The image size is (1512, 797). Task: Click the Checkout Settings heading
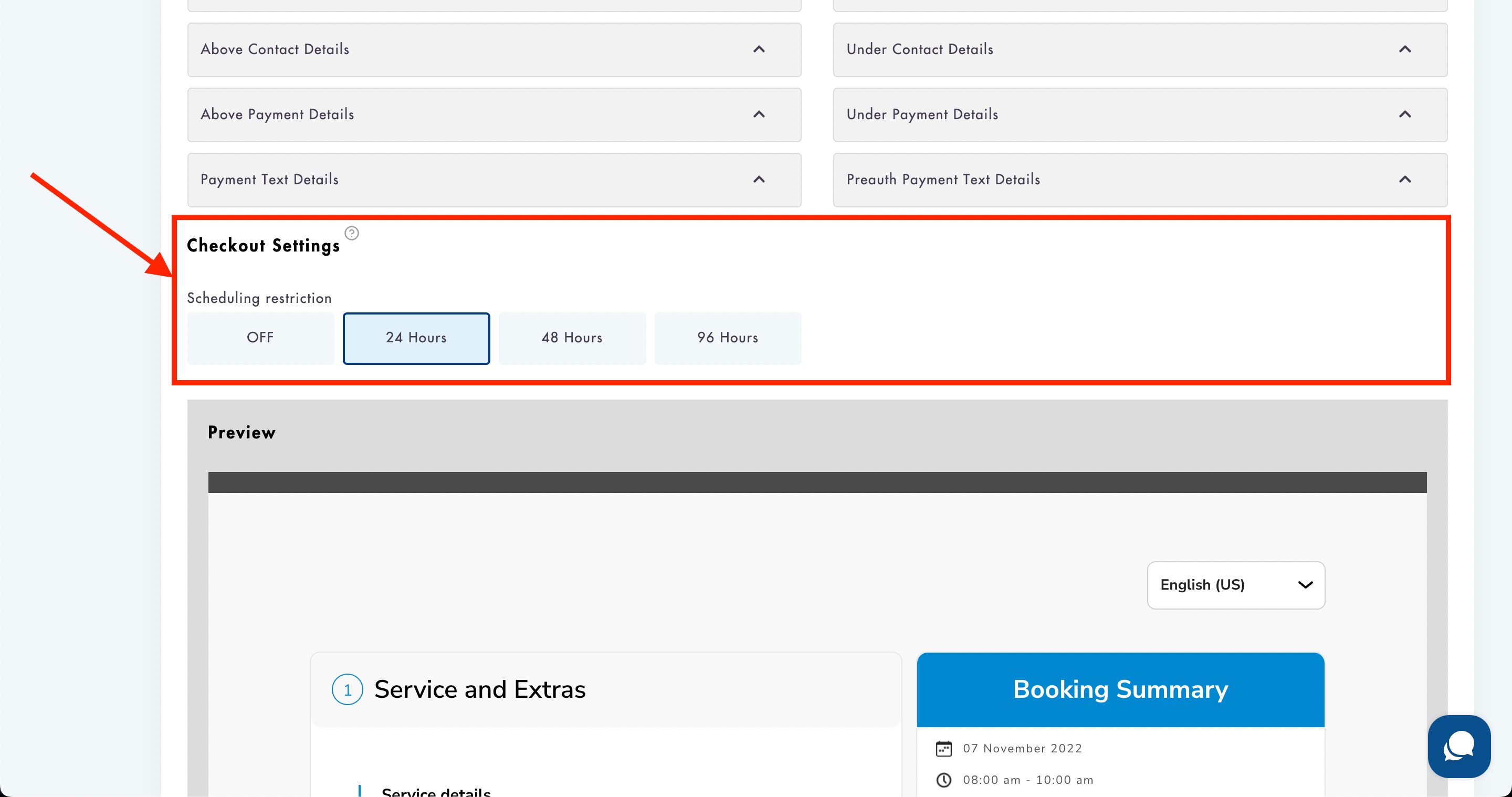point(264,245)
